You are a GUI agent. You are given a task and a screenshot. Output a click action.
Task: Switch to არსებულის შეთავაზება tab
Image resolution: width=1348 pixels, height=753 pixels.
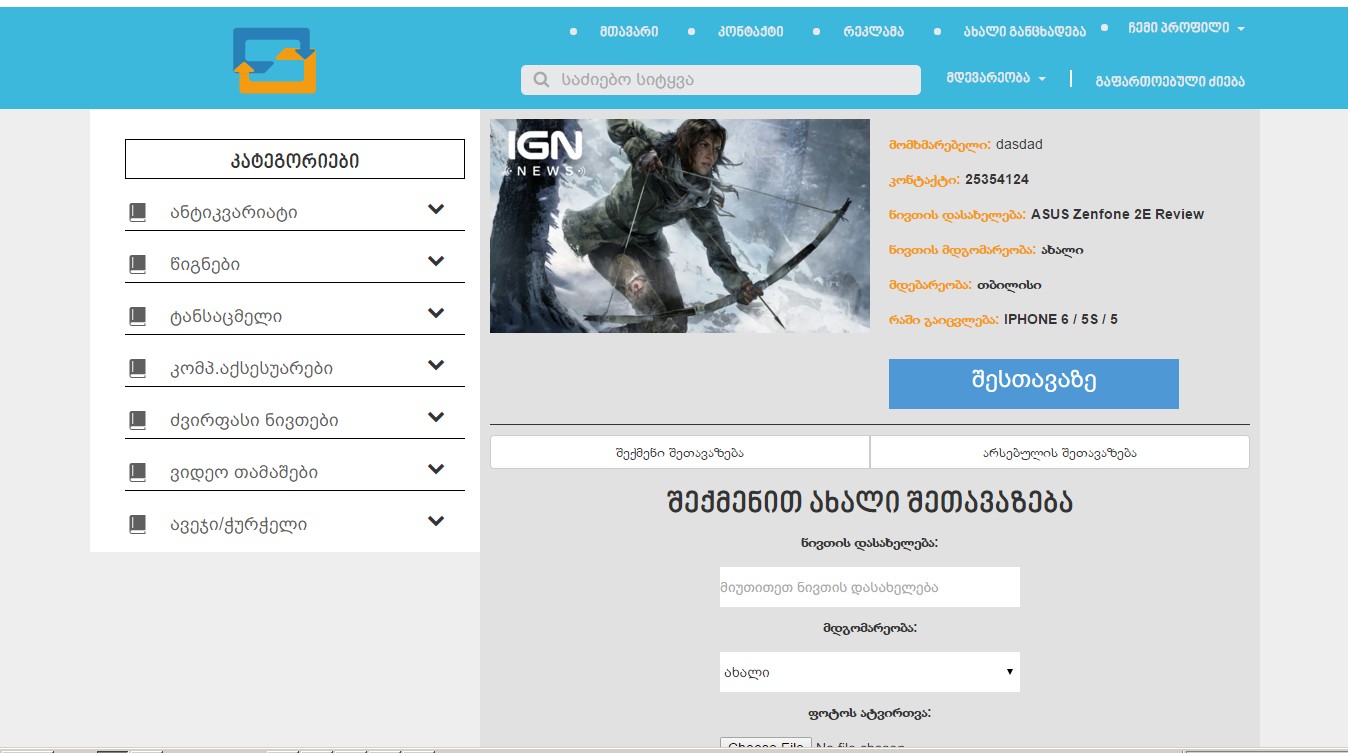(x=1060, y=452)
